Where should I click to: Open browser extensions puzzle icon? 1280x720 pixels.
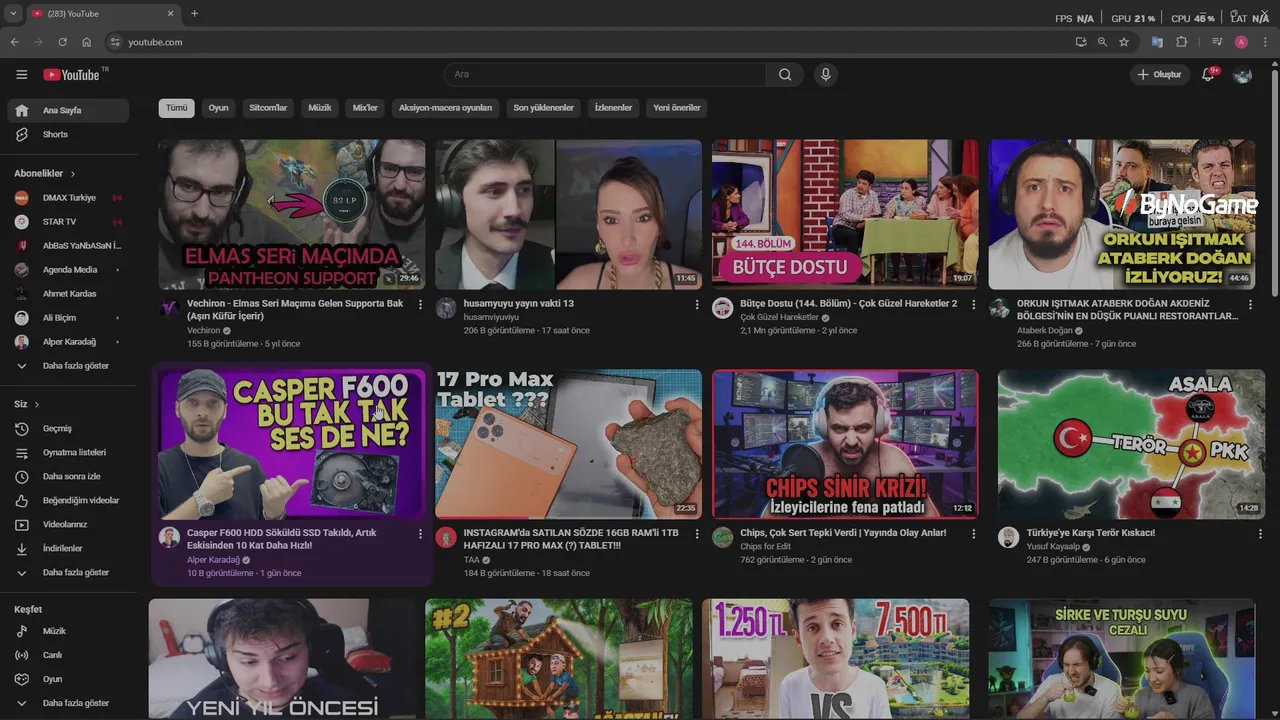point(1182,42)
